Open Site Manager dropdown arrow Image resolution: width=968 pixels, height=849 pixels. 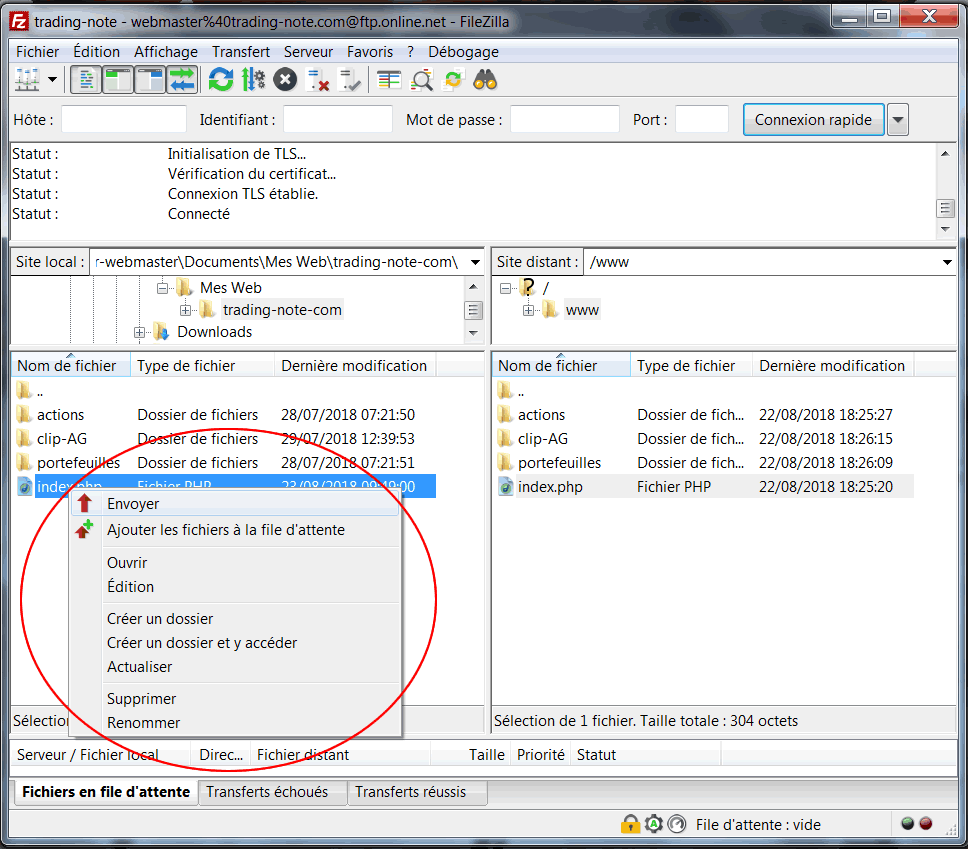[x=52, y=80]
